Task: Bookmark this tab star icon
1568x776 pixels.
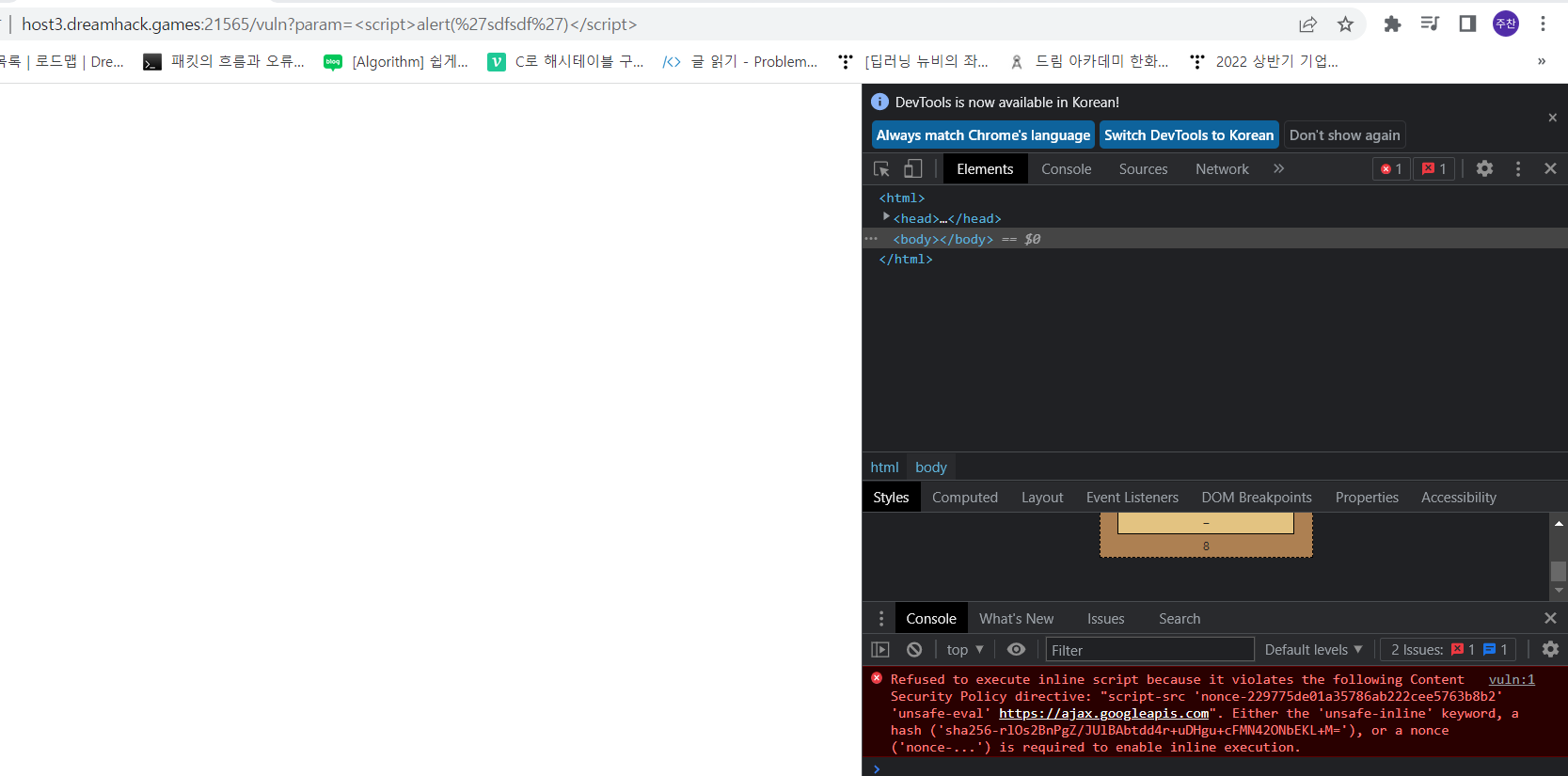Action: coord(1345,24)
